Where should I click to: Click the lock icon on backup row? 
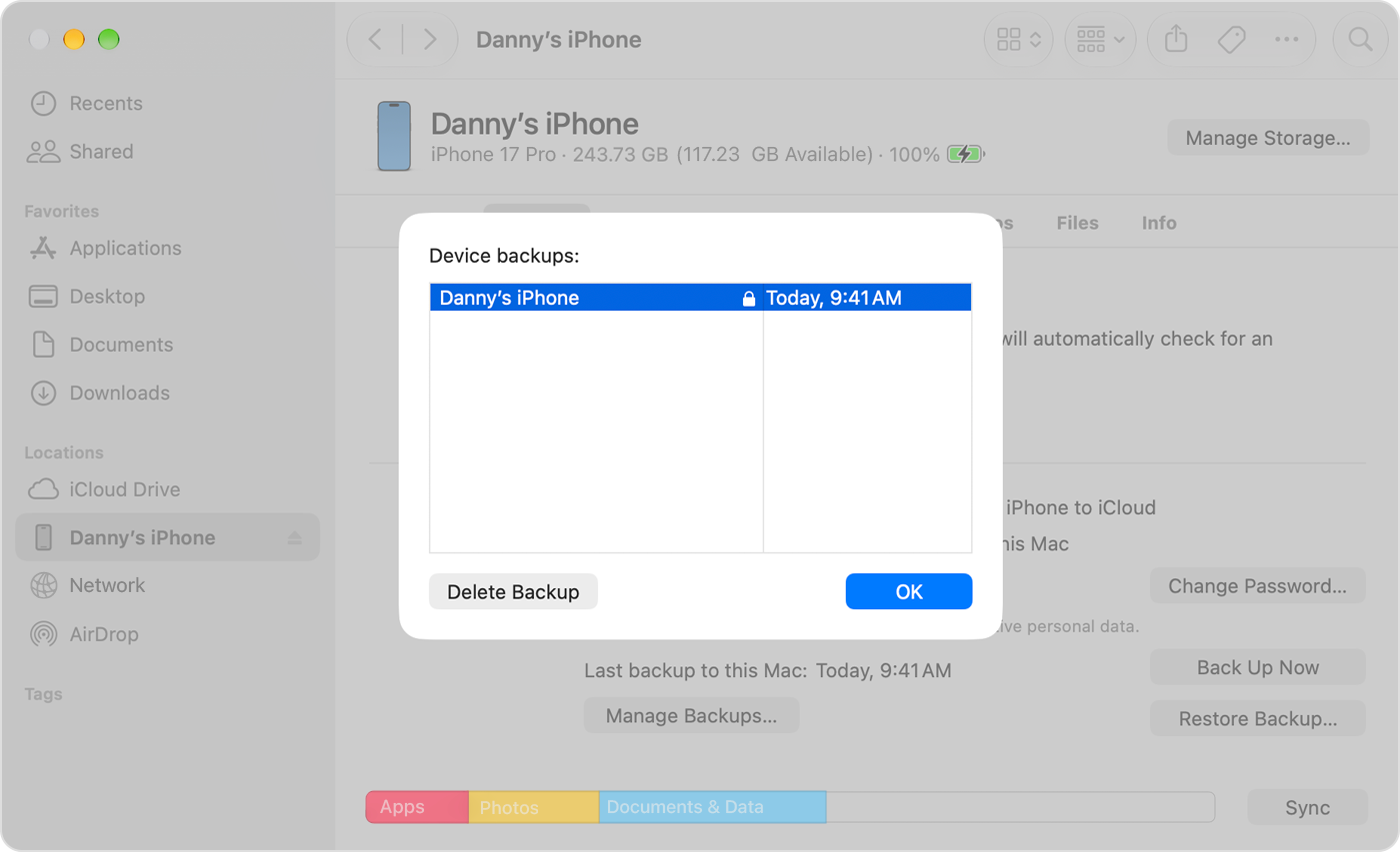tap(748, 298)
